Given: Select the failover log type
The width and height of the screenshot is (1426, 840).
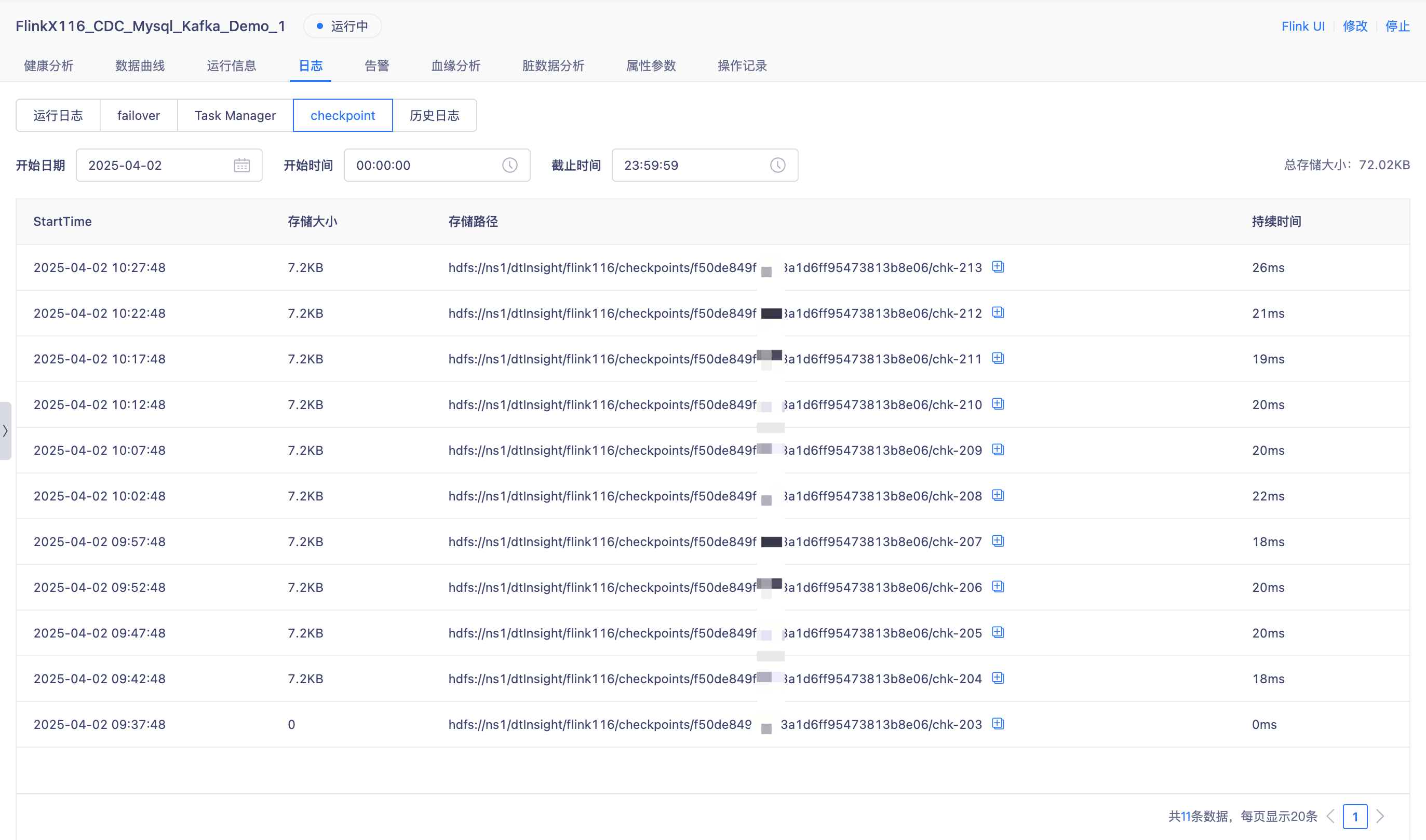Looking at the screenshot, I should (139, 115).
